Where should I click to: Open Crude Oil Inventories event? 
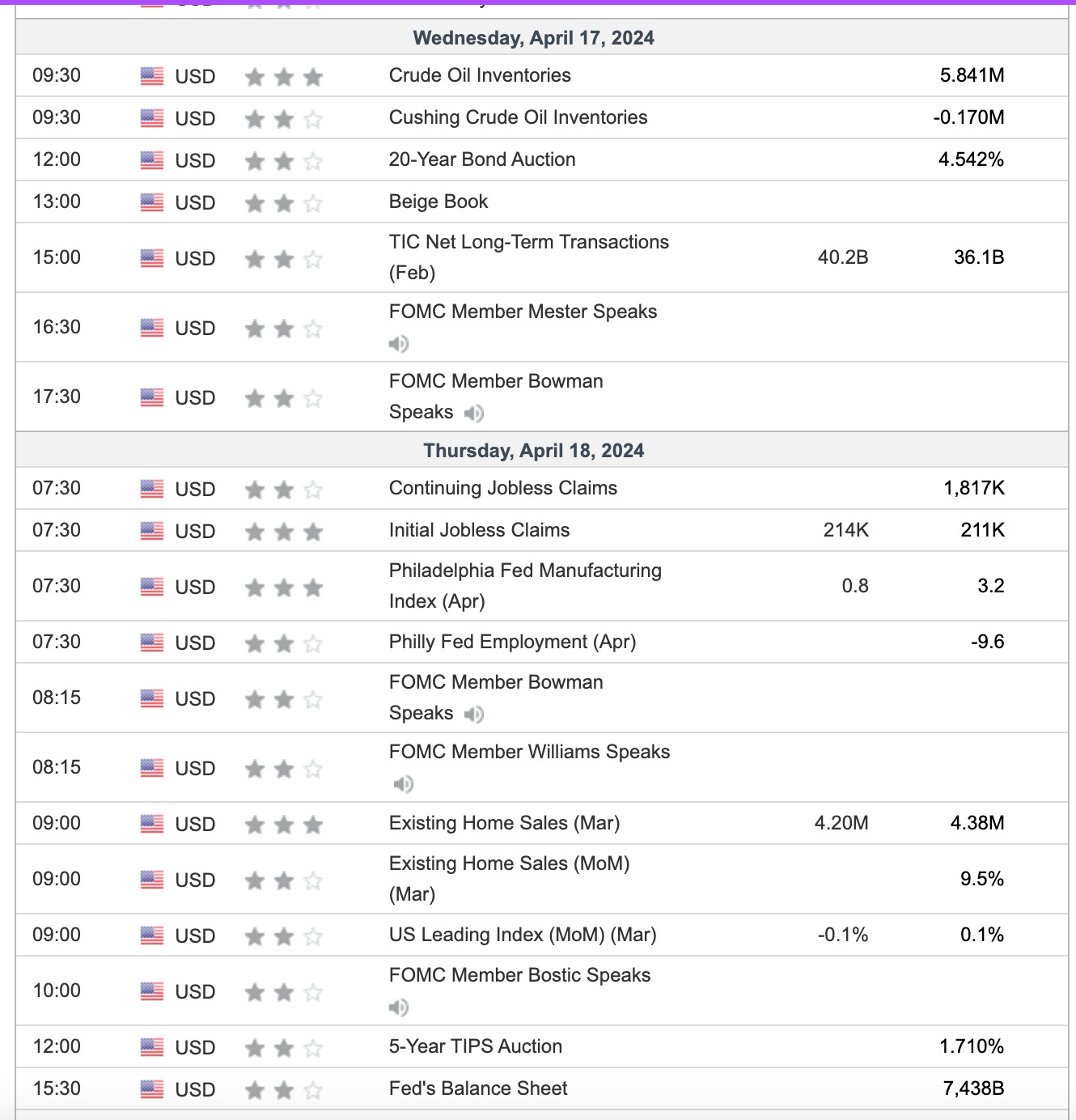pos(480,75)
